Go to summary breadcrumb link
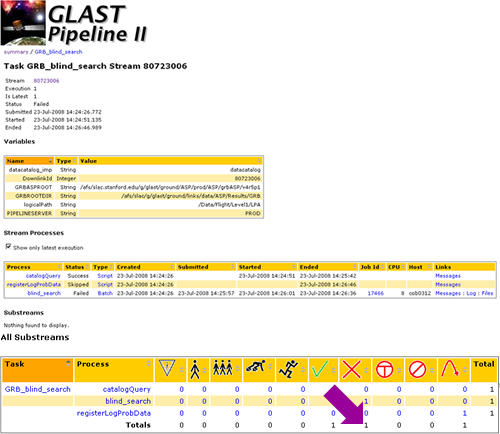Image resolution: width=500 pixels, height=434 pixels. pos(16,52)
